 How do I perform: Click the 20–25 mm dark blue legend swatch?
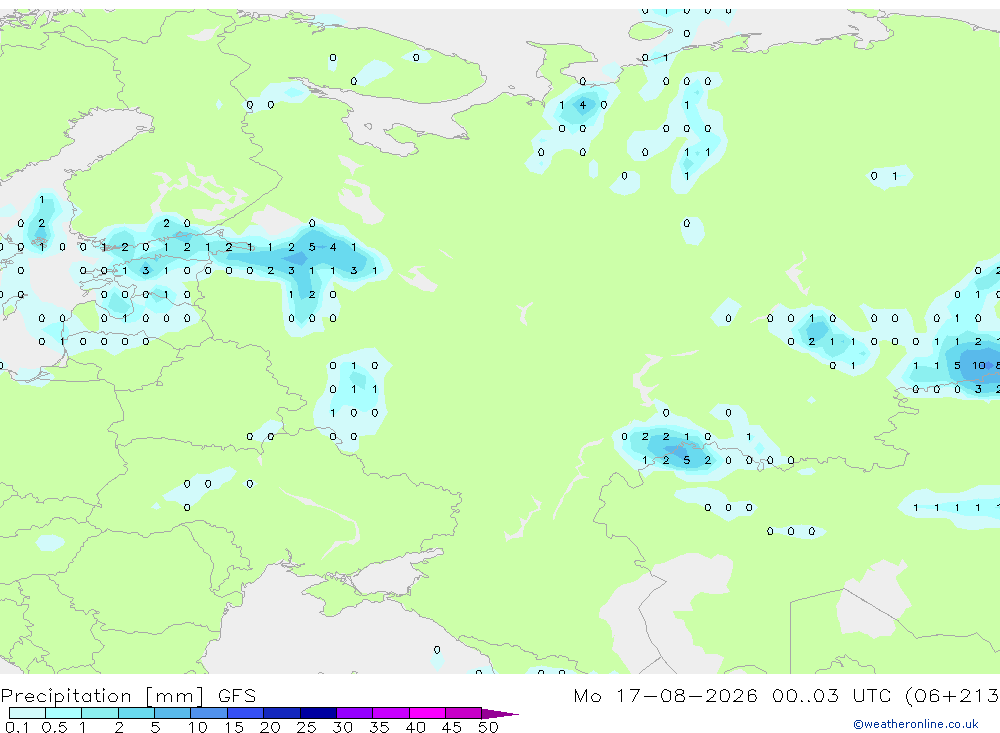pos(281,713)
